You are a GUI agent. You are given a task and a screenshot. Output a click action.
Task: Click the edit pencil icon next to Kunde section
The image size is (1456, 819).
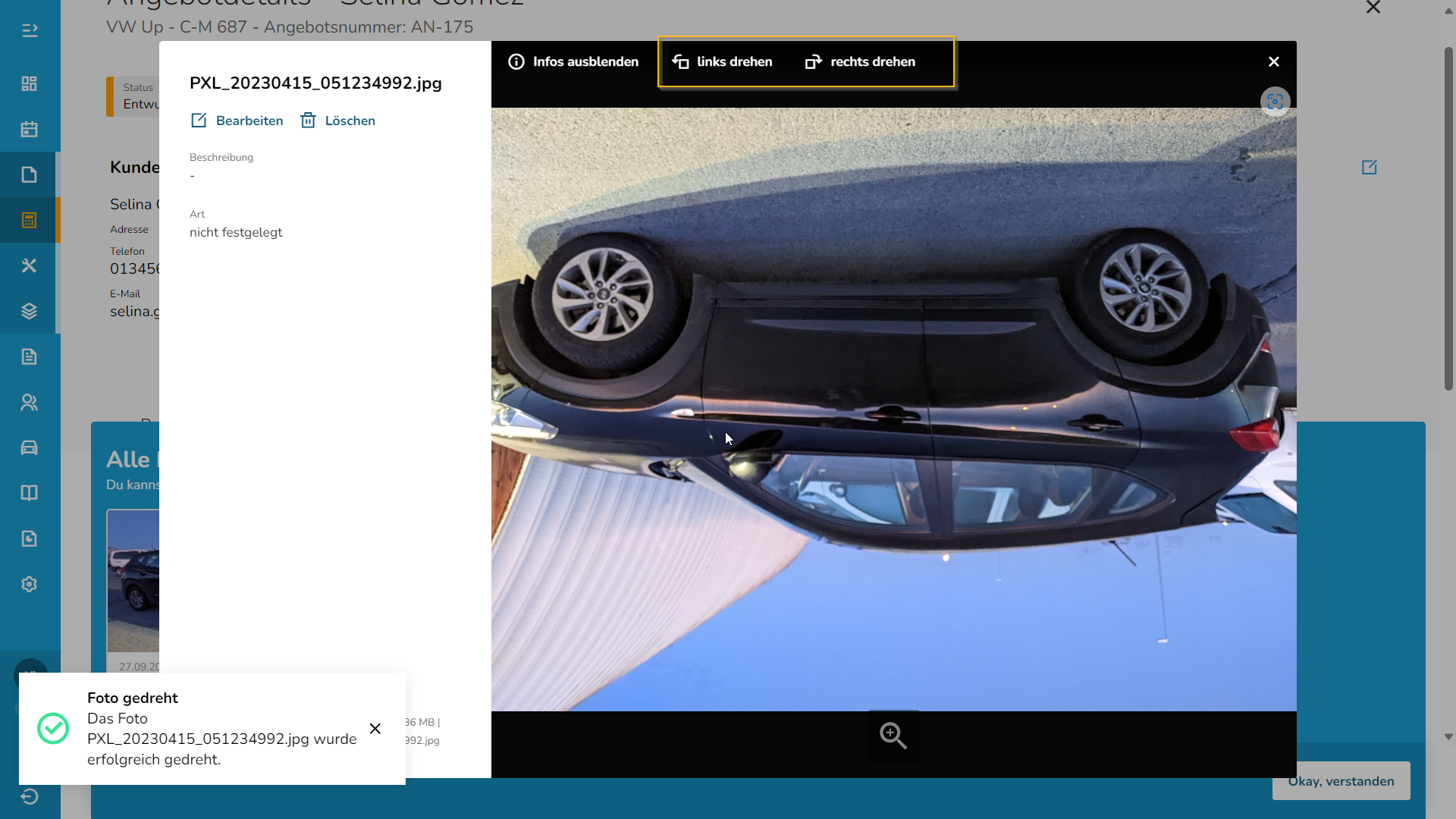(1370, 167)
